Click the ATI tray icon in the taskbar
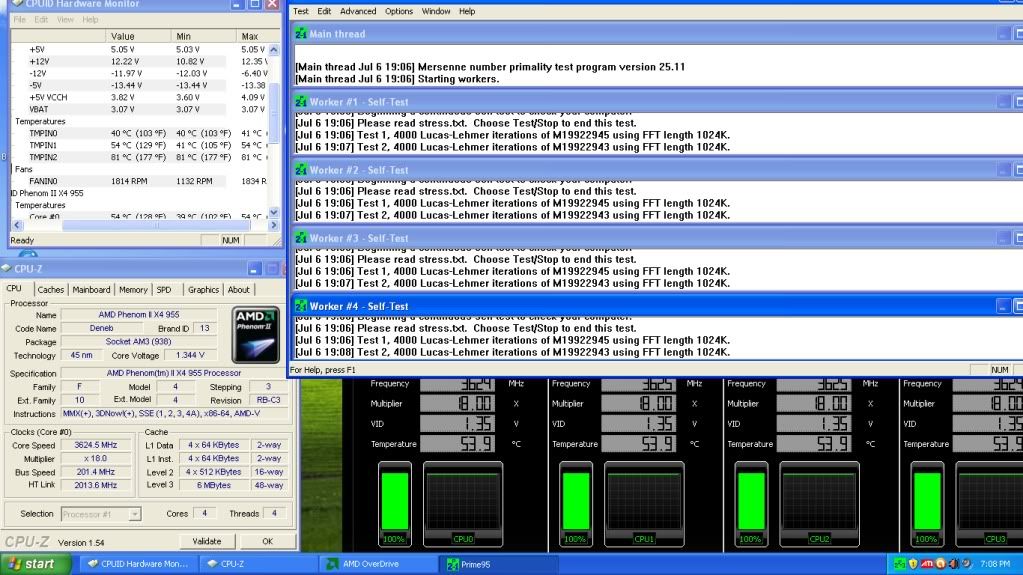 (x=927, y=565)
